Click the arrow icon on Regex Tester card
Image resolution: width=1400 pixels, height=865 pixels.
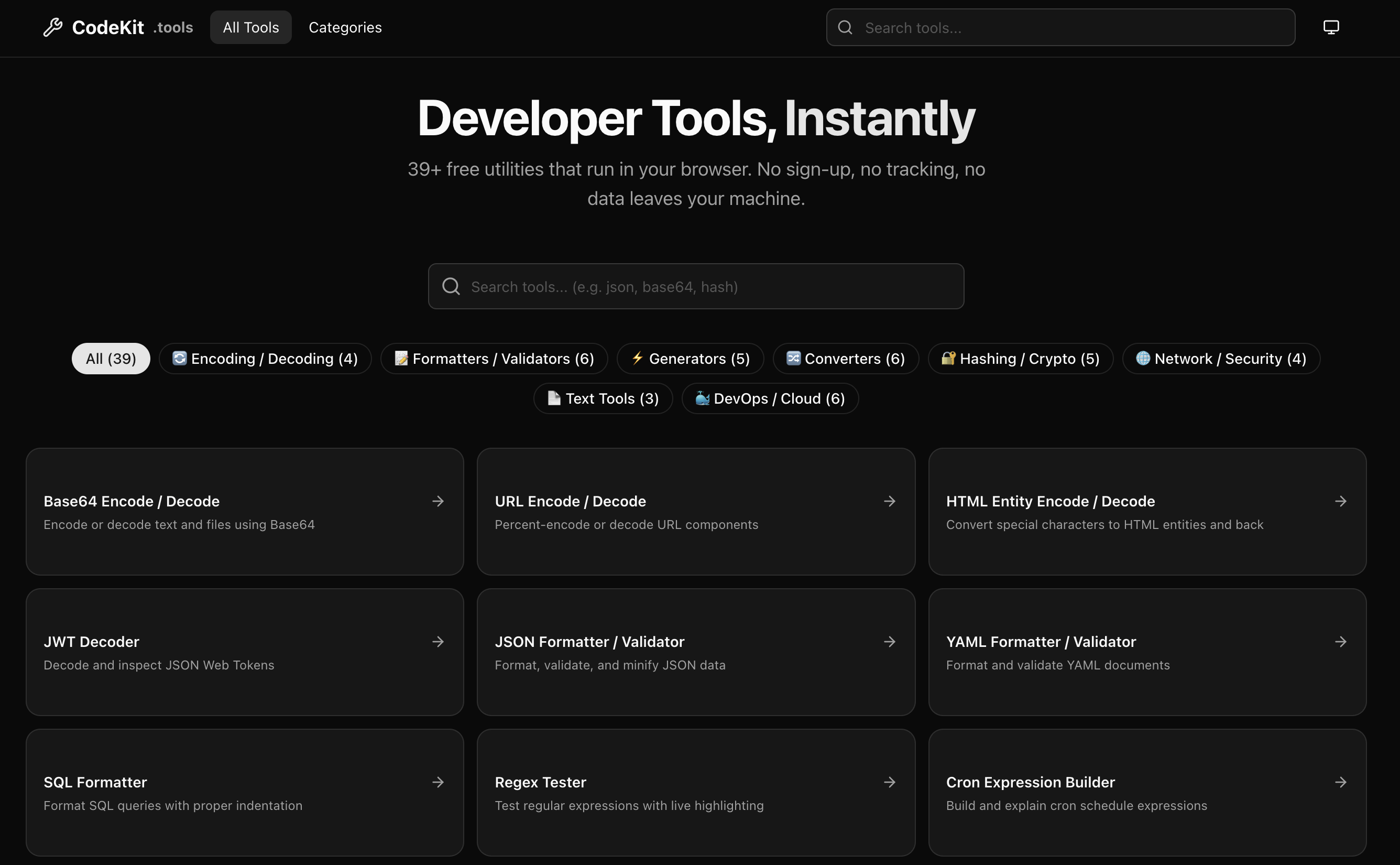click(x=890, y=782)
